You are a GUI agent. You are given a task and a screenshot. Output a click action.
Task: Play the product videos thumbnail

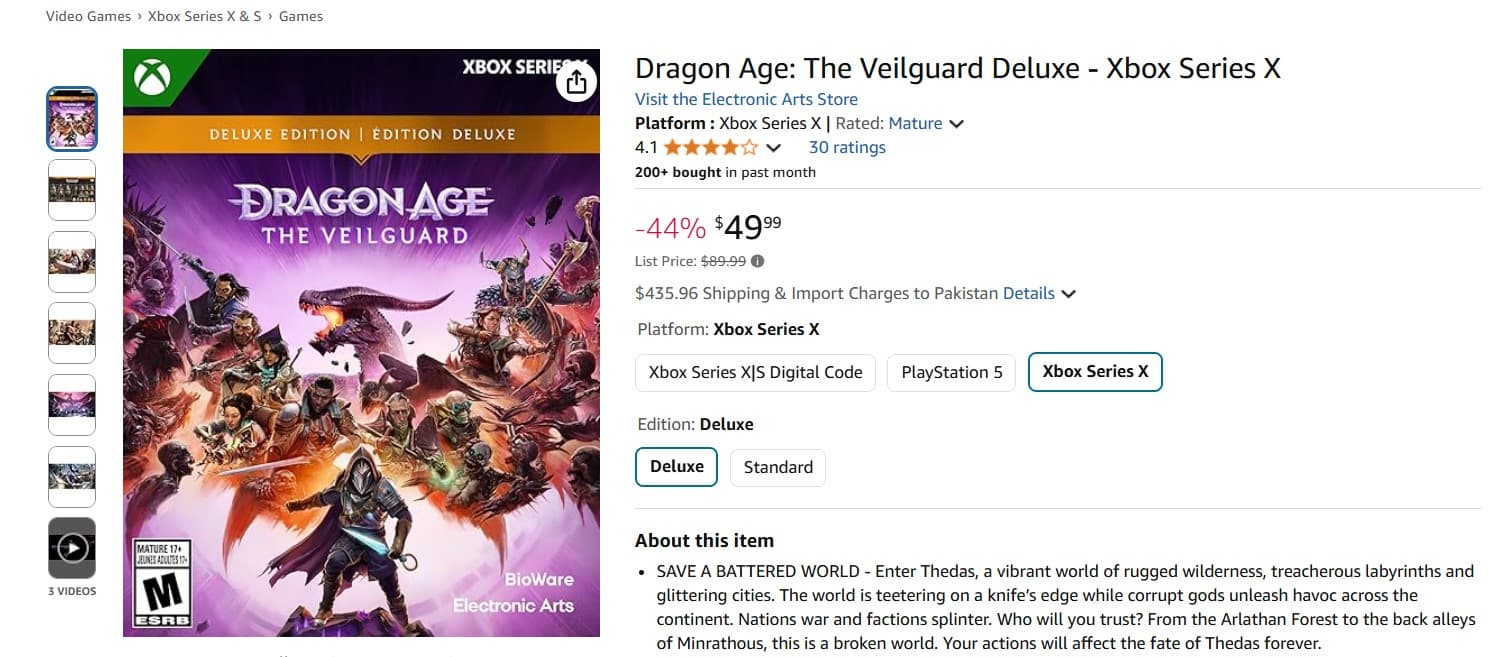point(72,547)
